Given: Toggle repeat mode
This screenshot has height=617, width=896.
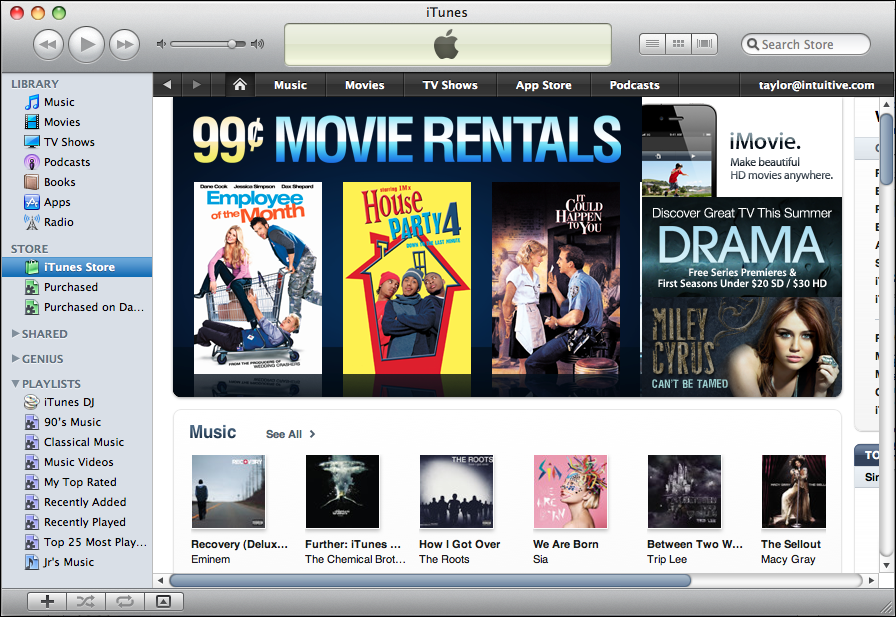Looking at the screenshot, I should (125, 601).
